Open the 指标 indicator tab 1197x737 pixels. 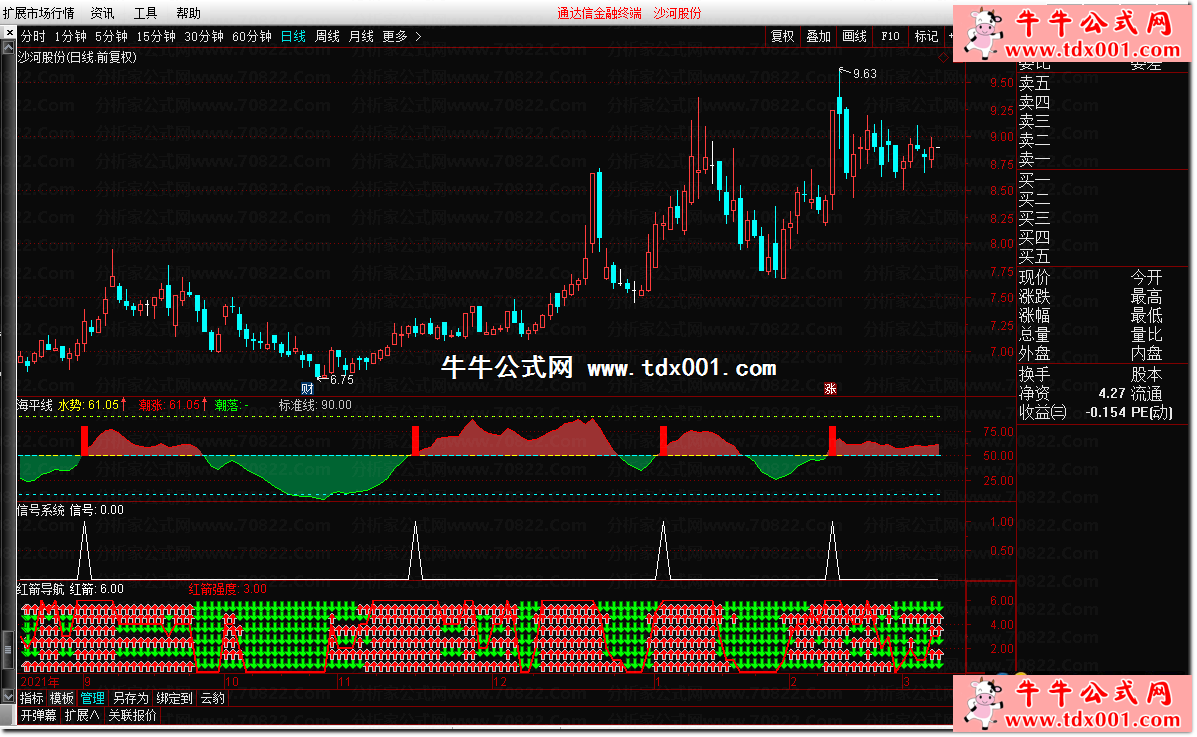click(x=32, y=698)
